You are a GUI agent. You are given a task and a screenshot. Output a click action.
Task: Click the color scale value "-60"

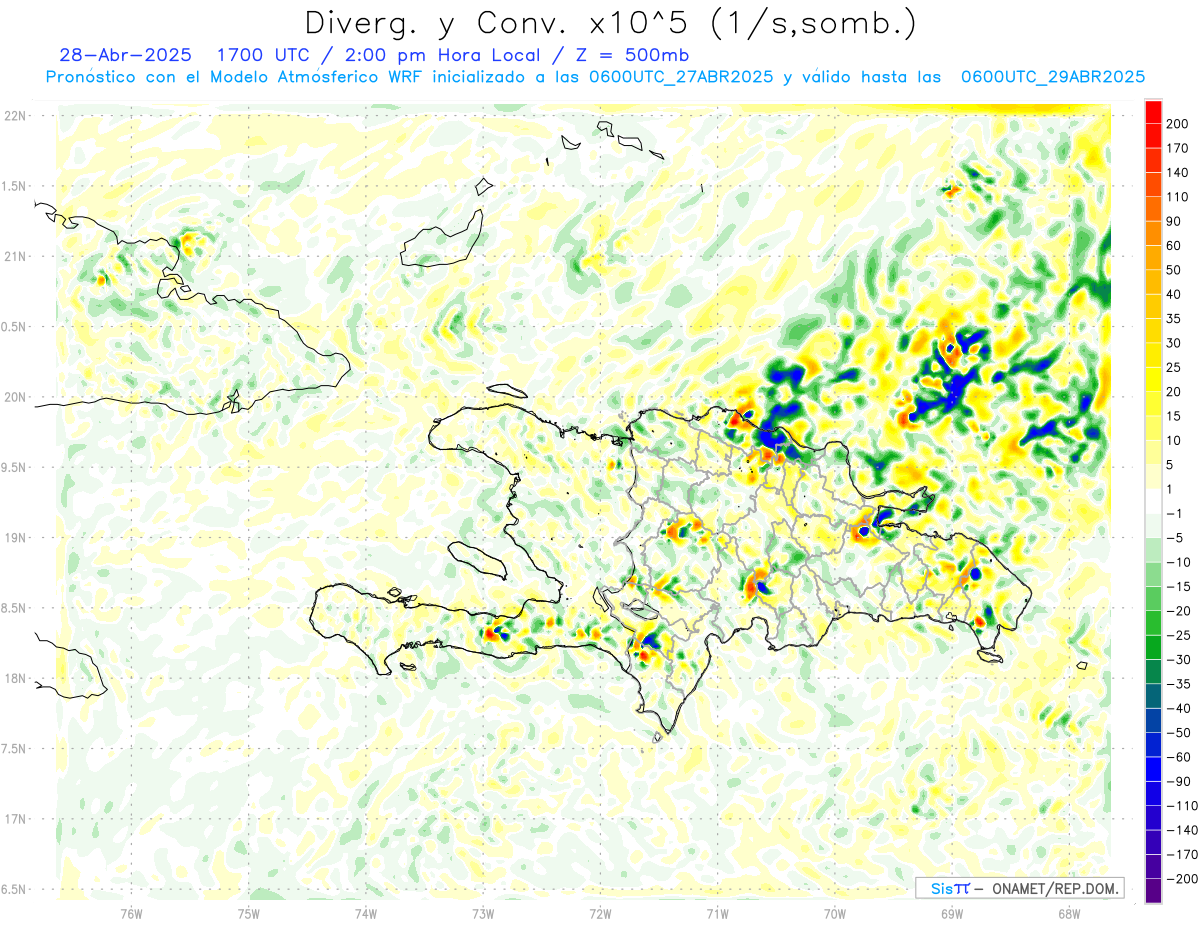click(x=1178, y=757)
